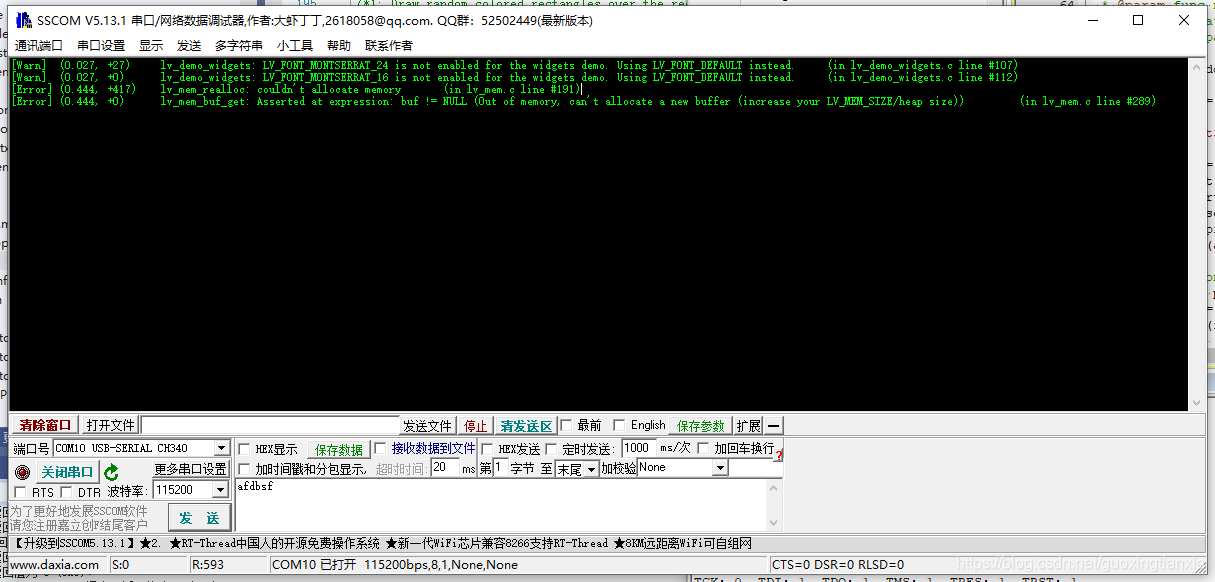This screenshot has height=582, width=1215.
Task: Click the 1000 ms timed send interval field
Action: (x=639, y=448)
